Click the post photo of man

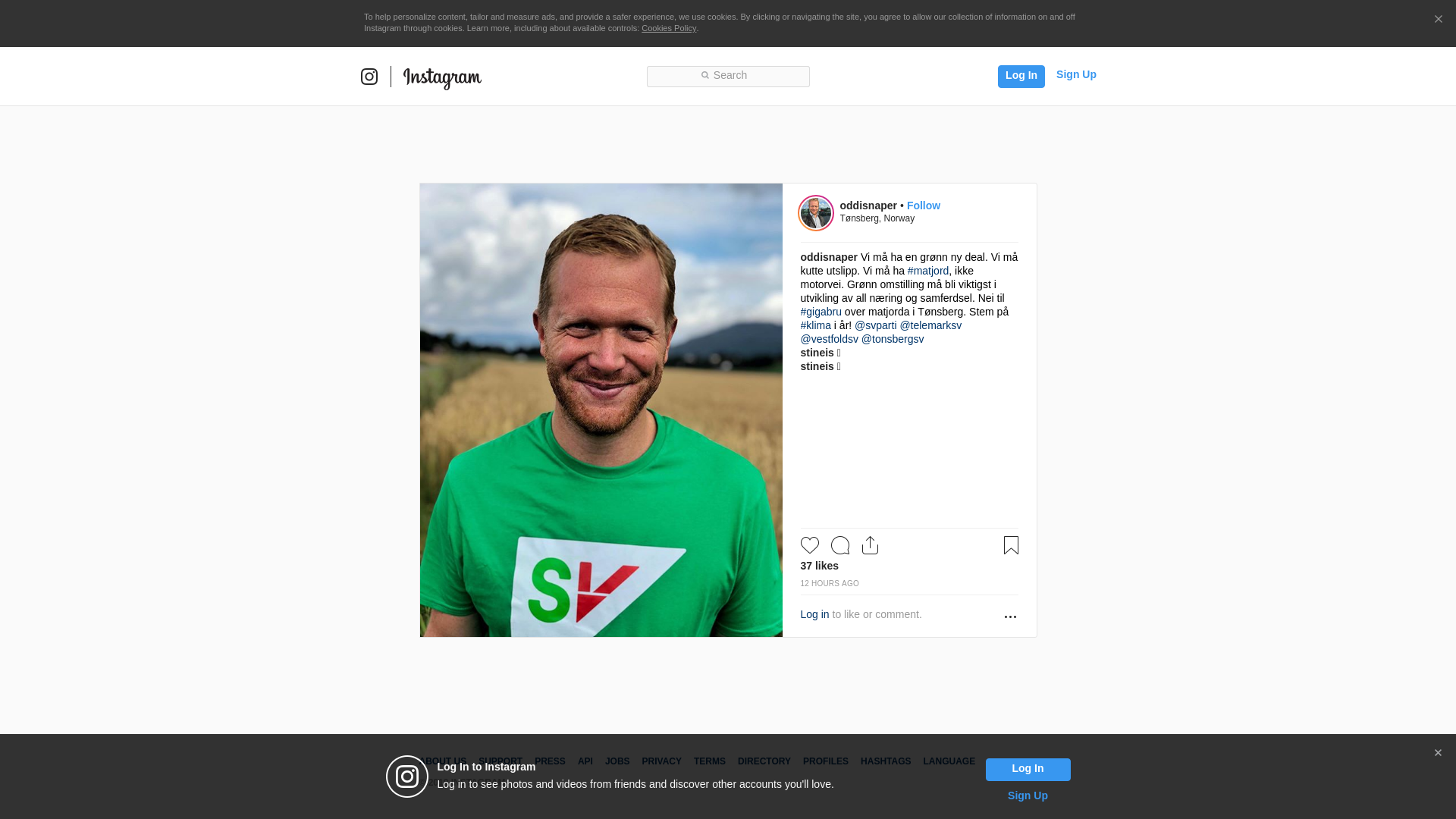[601, 410]
